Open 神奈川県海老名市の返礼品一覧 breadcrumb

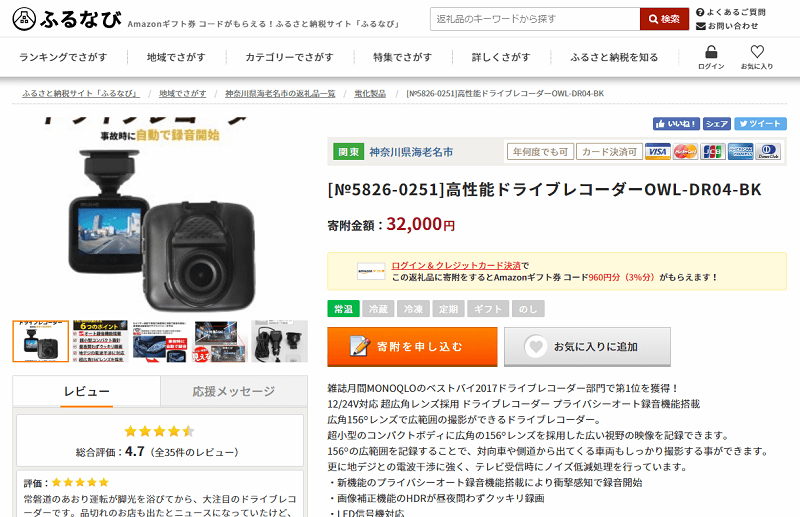click(x=280, y=93)
